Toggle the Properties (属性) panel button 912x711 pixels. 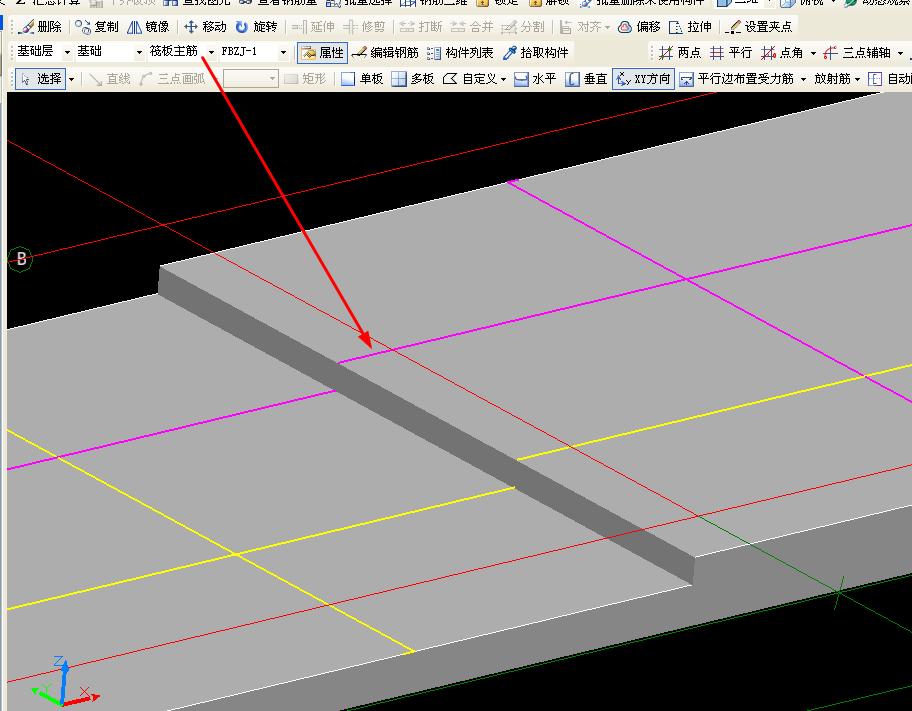322,53
